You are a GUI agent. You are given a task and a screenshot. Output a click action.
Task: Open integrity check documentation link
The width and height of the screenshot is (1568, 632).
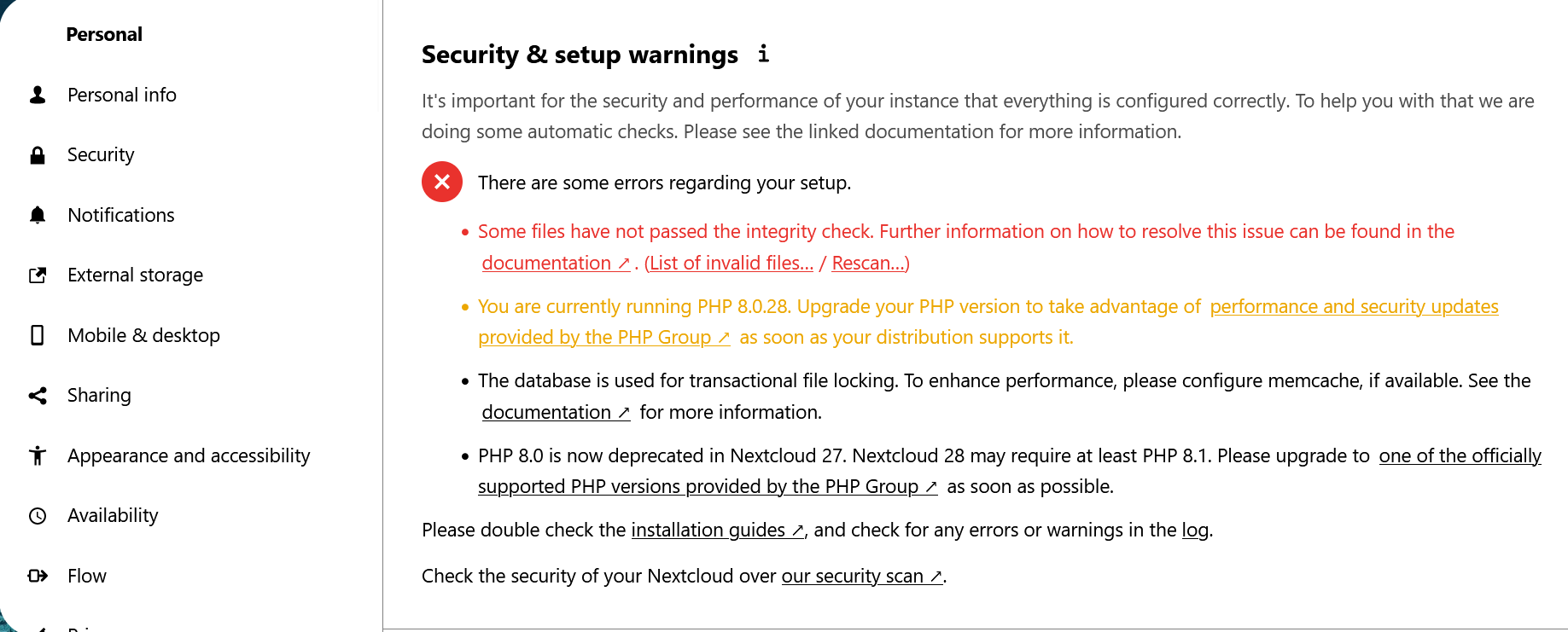[x=555, y=263]
